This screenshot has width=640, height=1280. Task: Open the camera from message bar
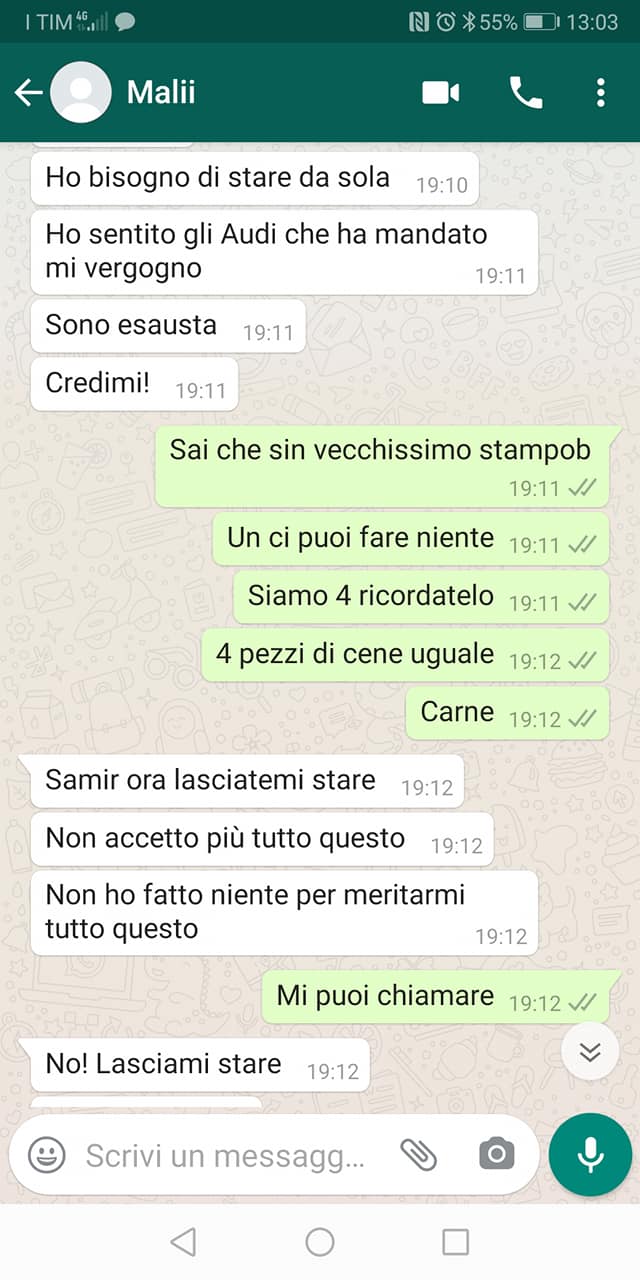click(496, 1155)
